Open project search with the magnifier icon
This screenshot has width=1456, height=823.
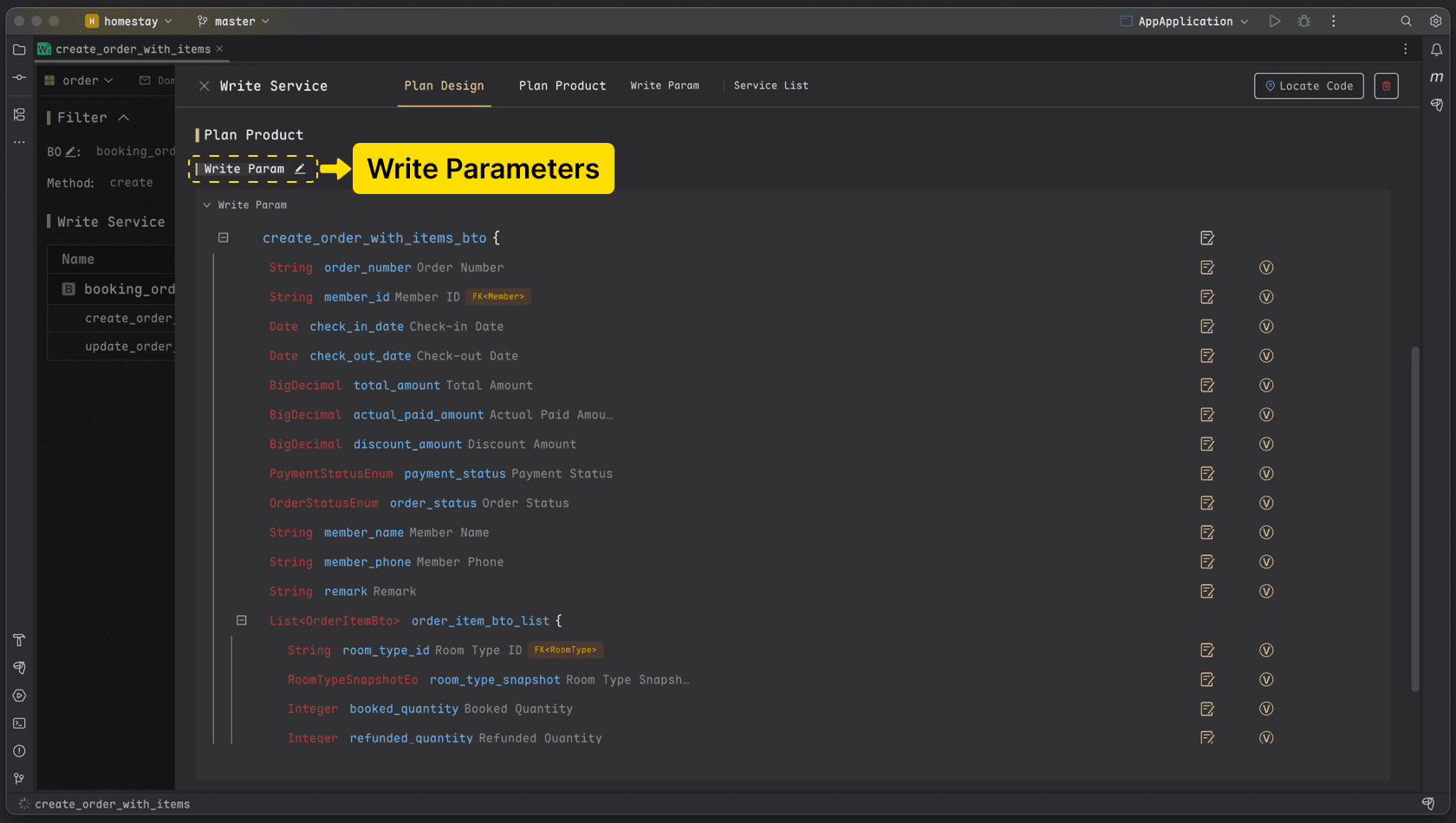tap(1406, 21)
